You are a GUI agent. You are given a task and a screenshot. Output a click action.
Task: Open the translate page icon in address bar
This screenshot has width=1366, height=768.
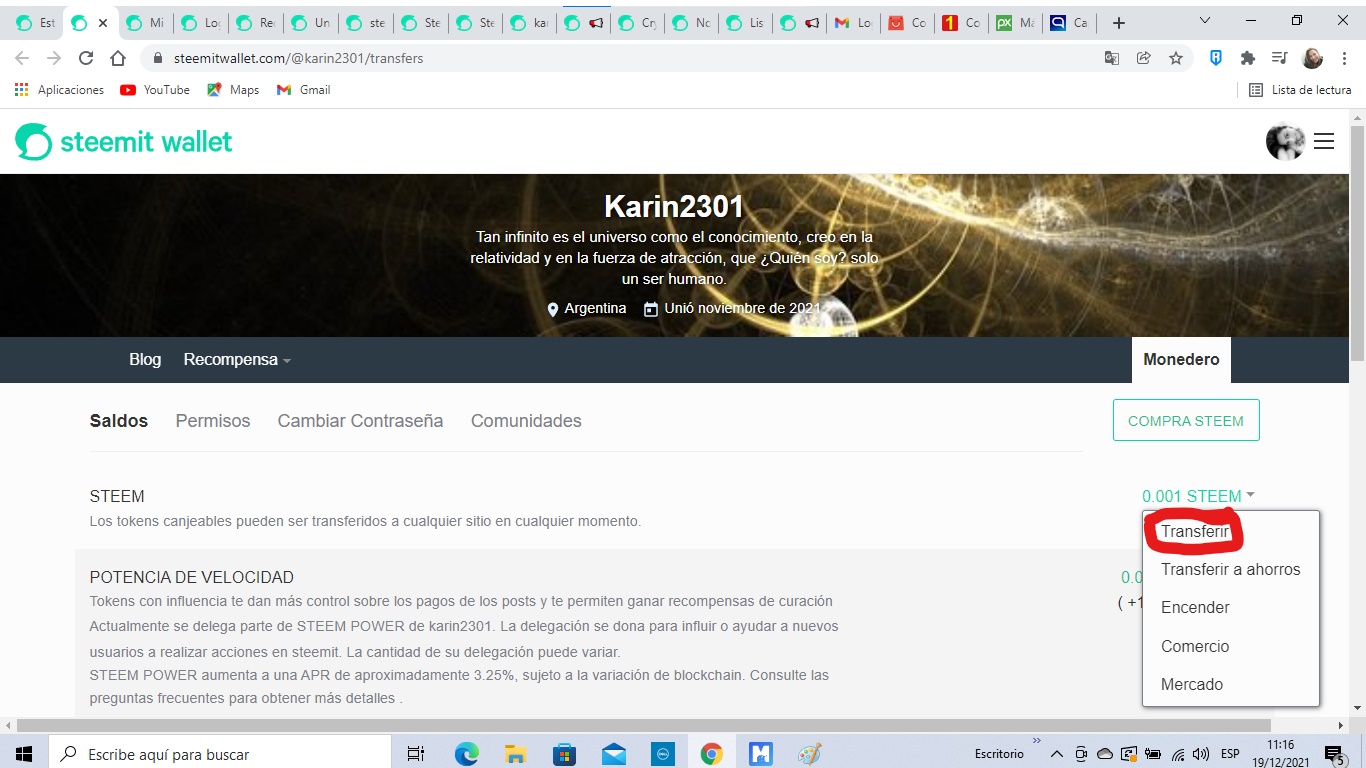(1112, 58)
